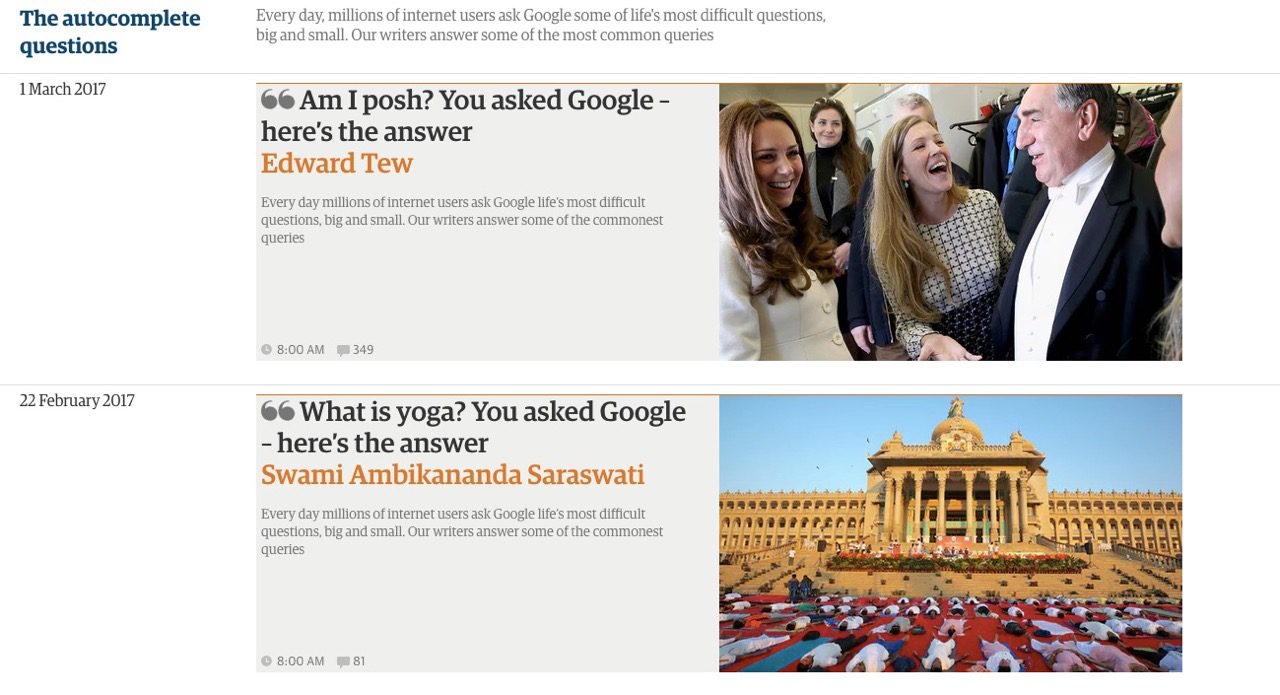Click 'The autocomplete questions' series title
Screen dimensions: 1280x695
[110, 32]
